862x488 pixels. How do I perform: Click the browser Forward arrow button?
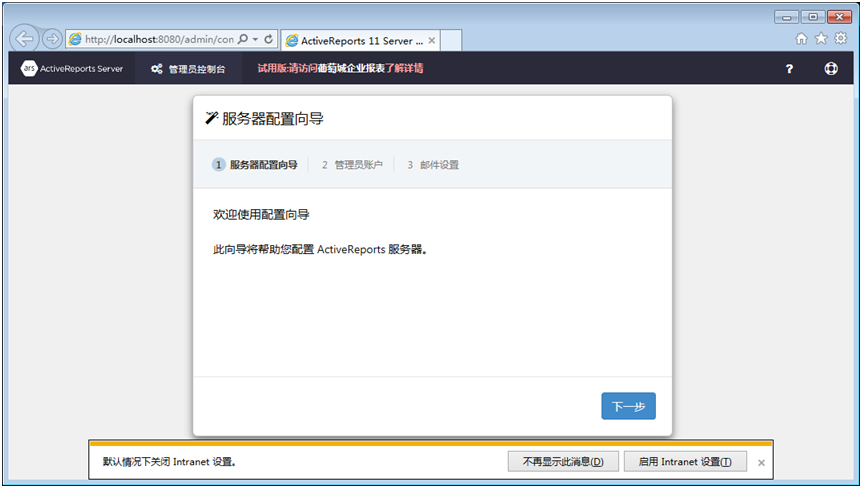[x=52, y=39]
